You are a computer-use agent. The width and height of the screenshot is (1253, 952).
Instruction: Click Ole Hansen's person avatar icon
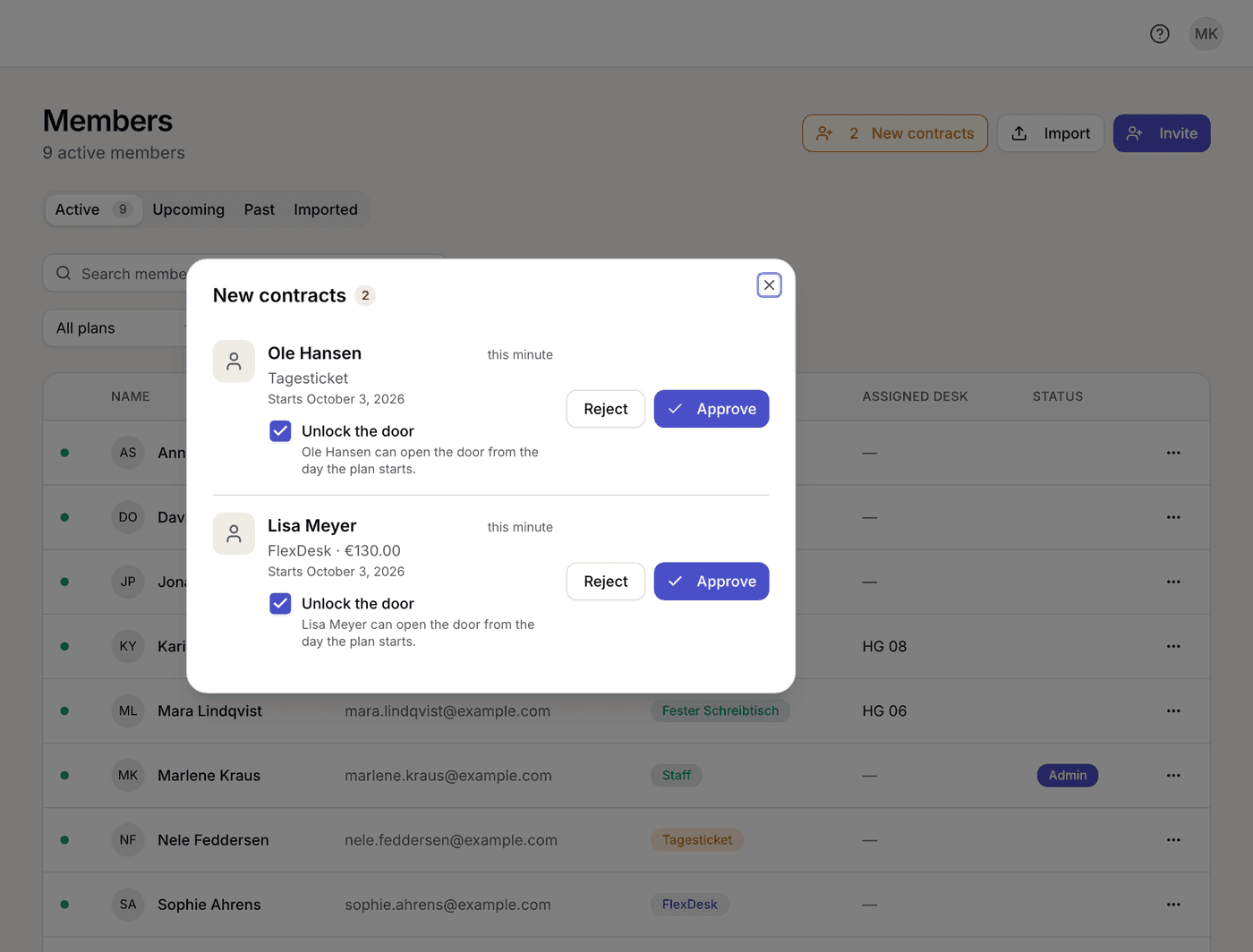(x=234, y=361)
